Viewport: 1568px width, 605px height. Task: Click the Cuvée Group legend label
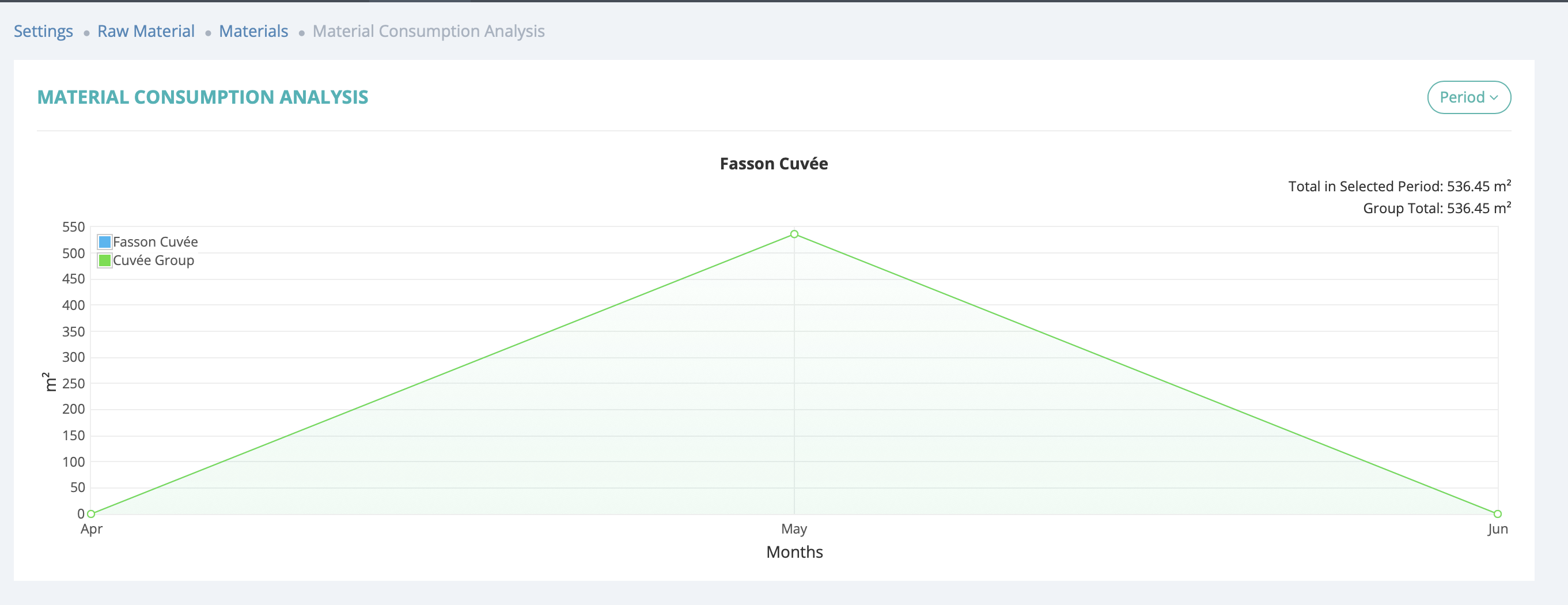tap(153, 260)
